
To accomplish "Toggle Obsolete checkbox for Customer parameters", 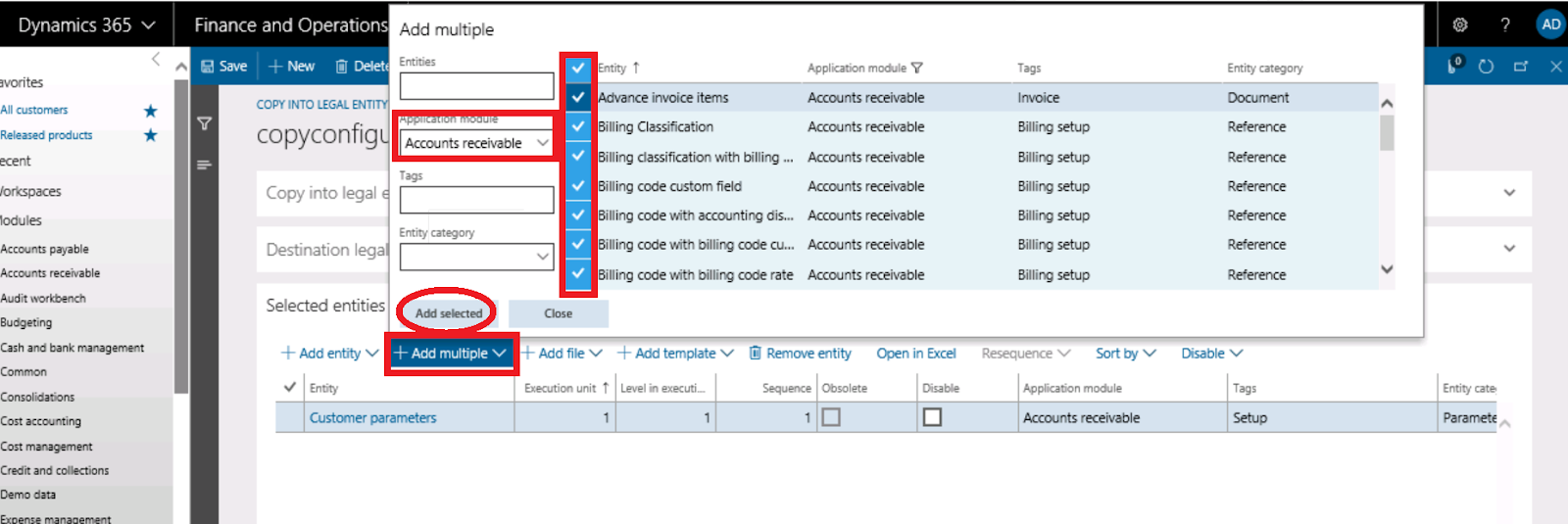I will 831,417.
